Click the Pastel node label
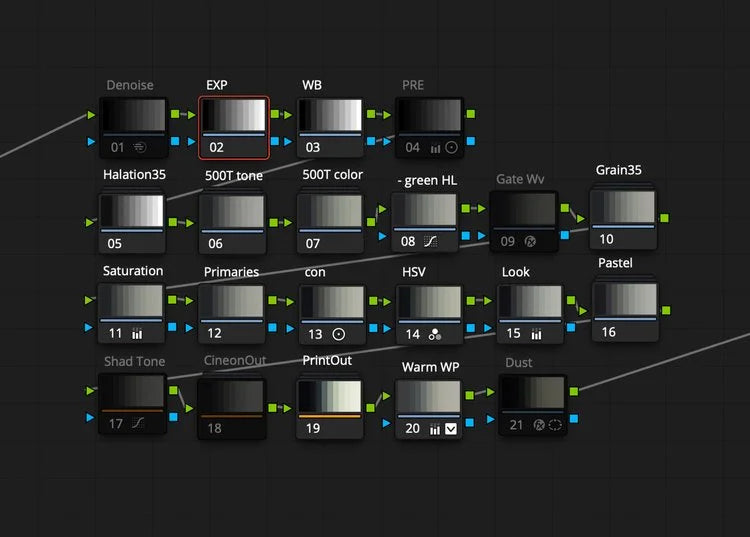Viewport: 750px width, 537px height. (615, 263)
